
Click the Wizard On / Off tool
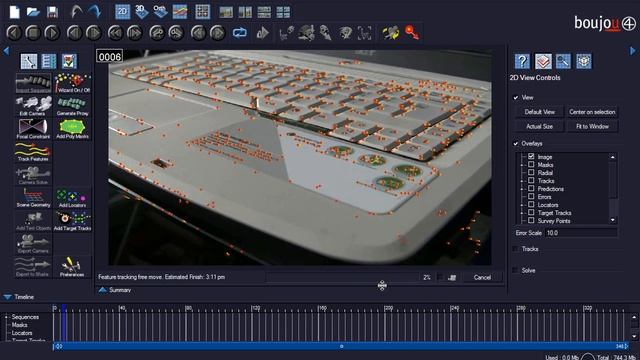tap(73, 83)
